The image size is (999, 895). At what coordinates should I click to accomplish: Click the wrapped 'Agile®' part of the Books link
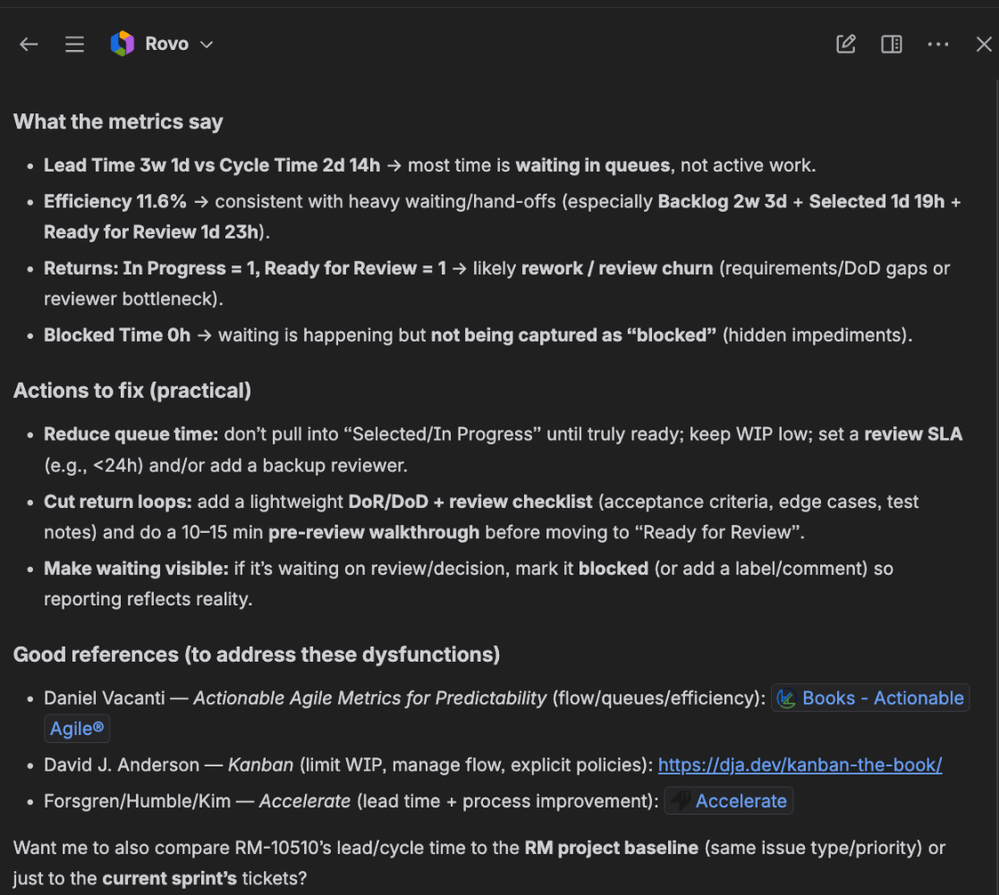77,728
